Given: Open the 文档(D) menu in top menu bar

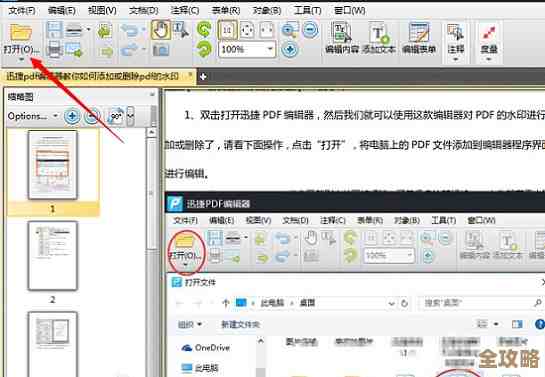Looking at the screenshot, I should (x=144, y=11).
